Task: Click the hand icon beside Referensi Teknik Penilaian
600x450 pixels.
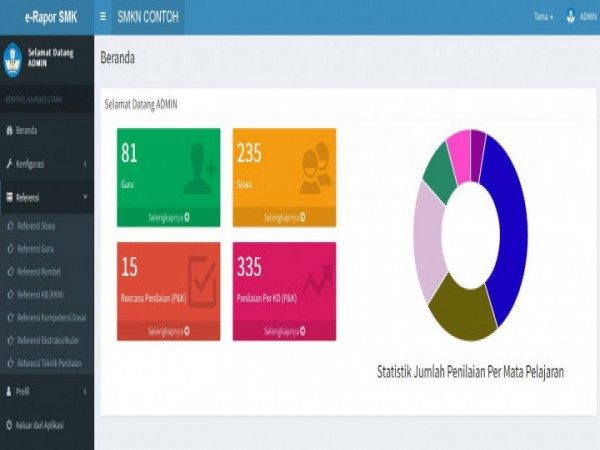Action: [x=11, y=363]
